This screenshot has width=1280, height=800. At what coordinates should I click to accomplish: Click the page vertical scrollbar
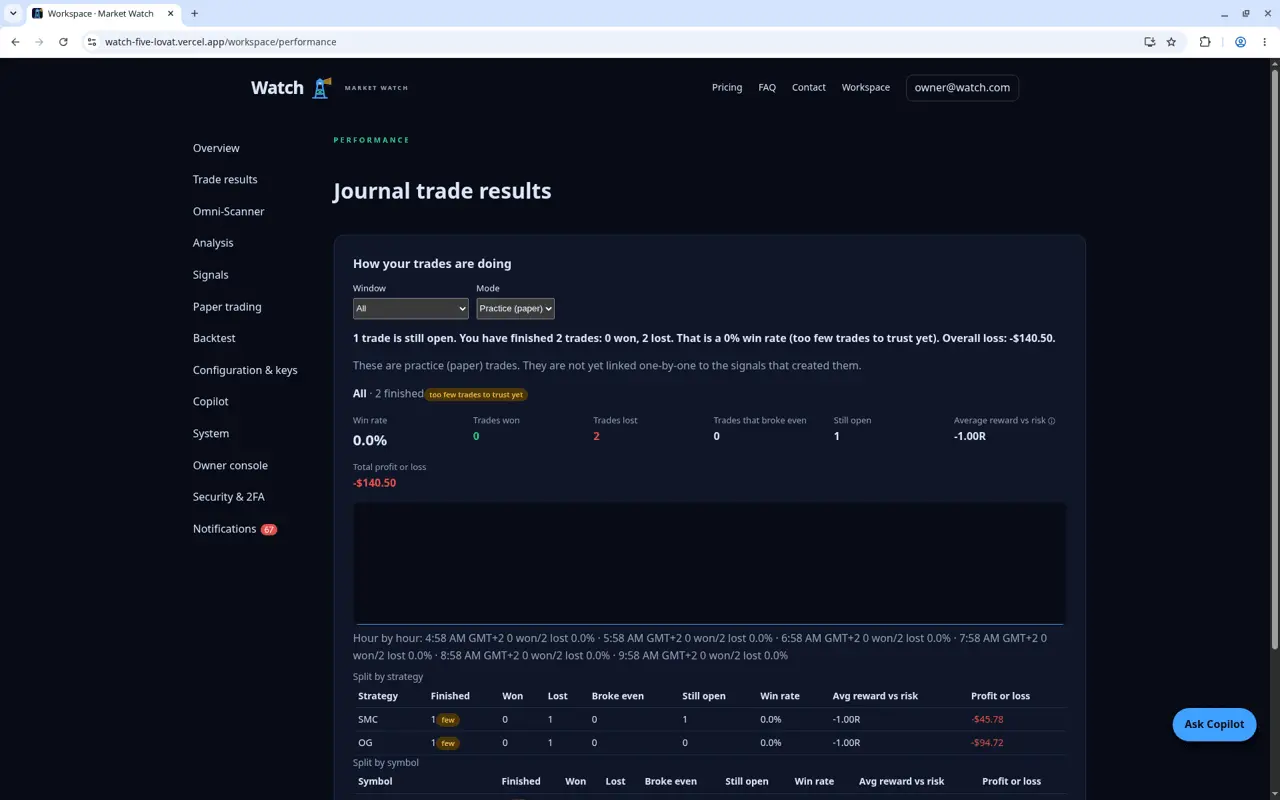click(x=1274, y=360)
